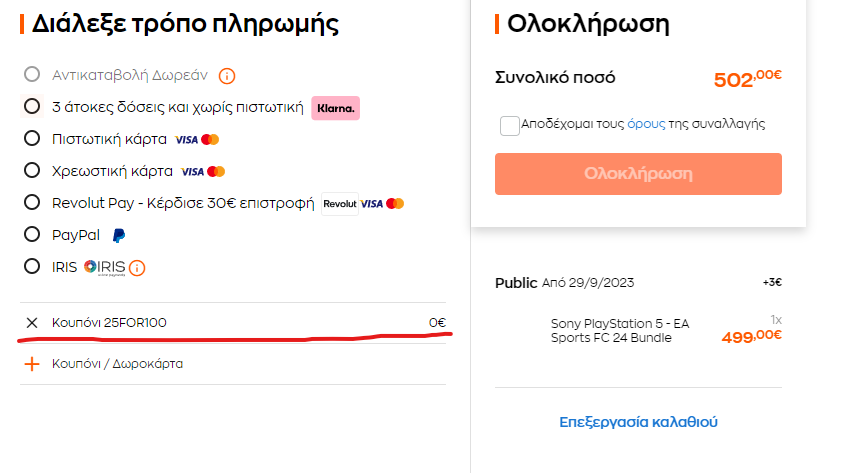
Task: Click Επεξεργασία καλαθιού link
Action: [x=638, y=422]
